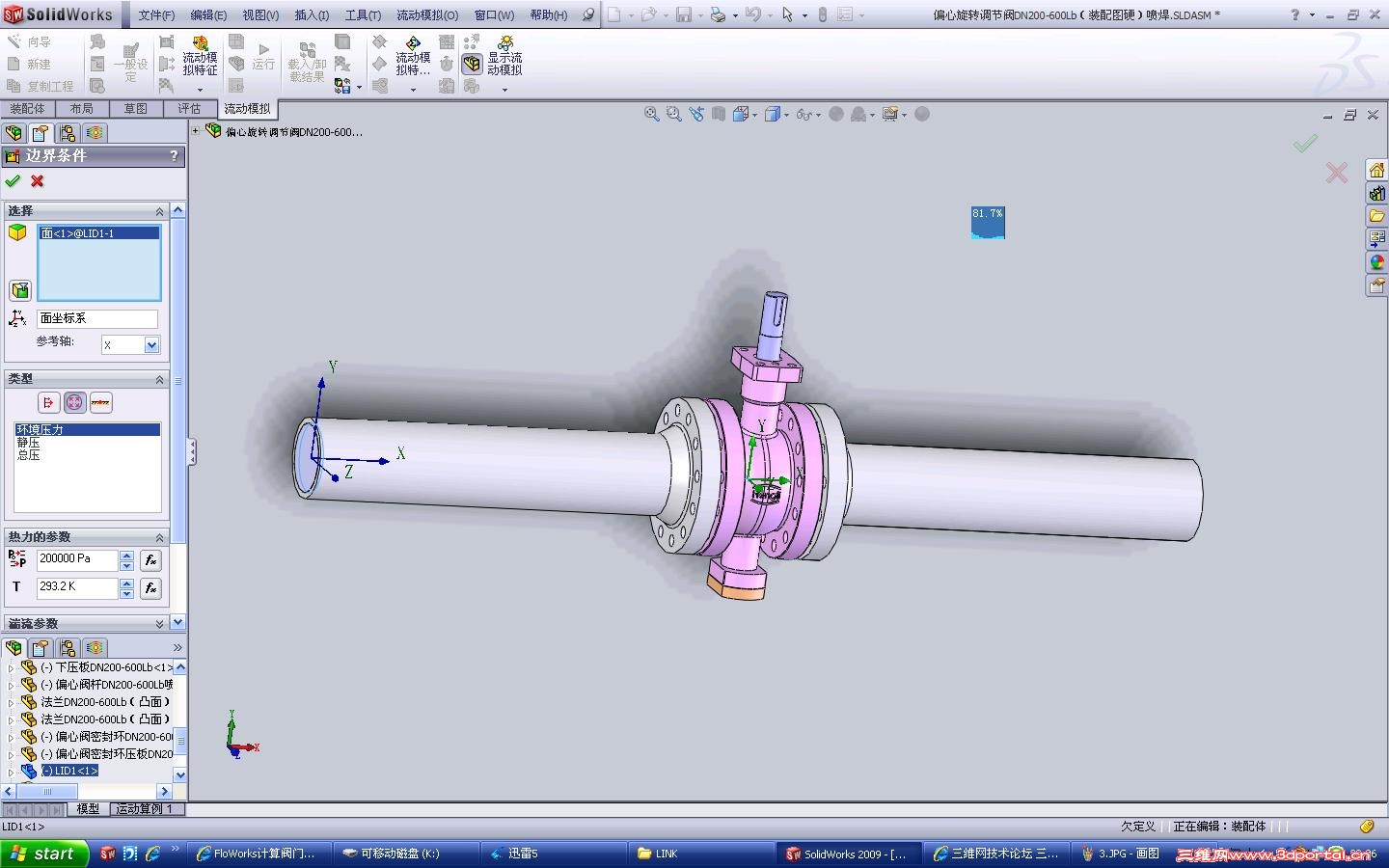Select 静压 in the pressure type list
The image size is (1389, 868).
coord(28,443)
